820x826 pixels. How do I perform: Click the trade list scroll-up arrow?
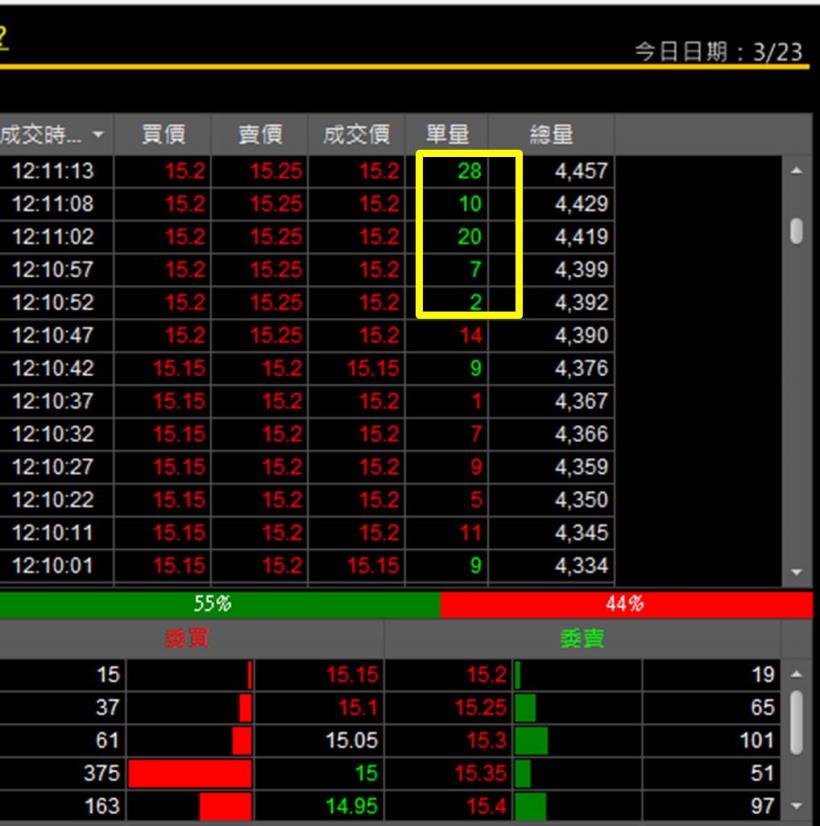pos(796,170)
